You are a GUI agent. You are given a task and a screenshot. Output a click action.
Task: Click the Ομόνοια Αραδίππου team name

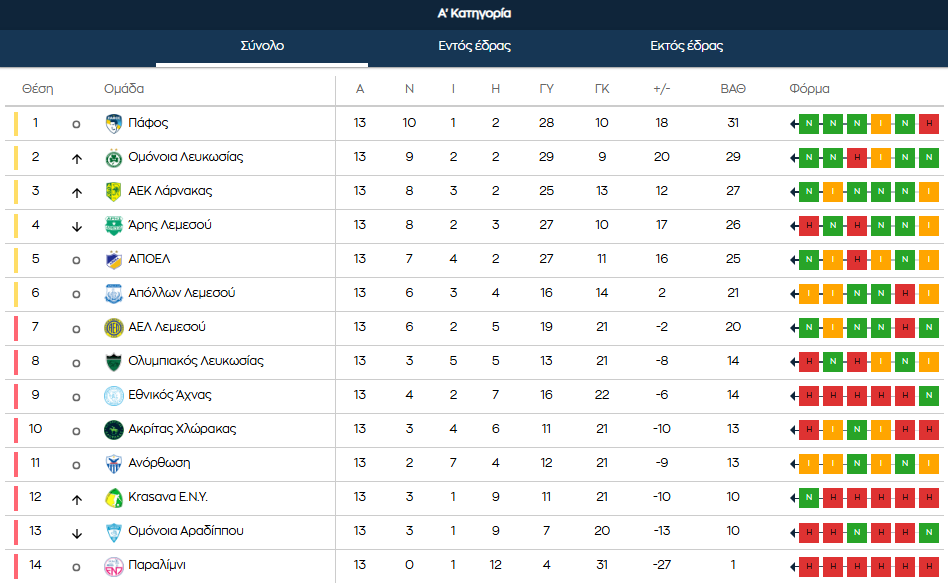tap(186, 531)
